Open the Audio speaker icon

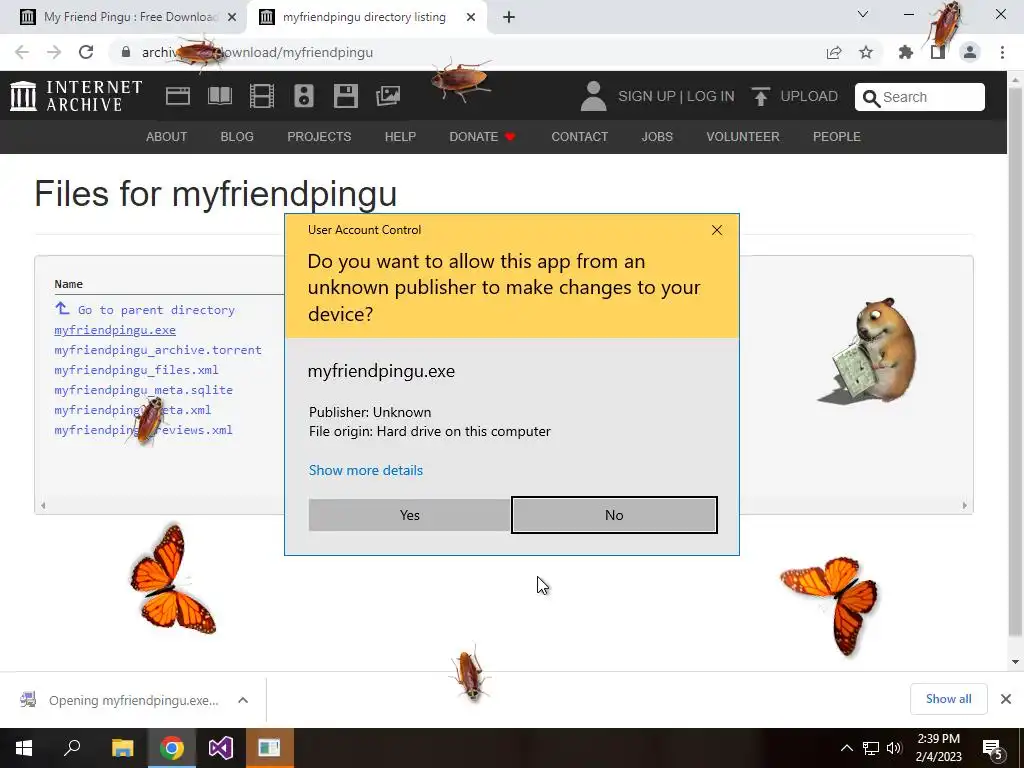pos(304,96)
